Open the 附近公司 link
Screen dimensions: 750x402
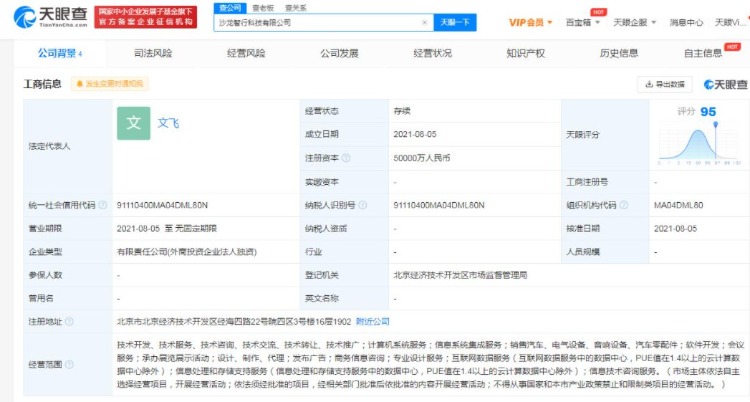tap(373, 322)
